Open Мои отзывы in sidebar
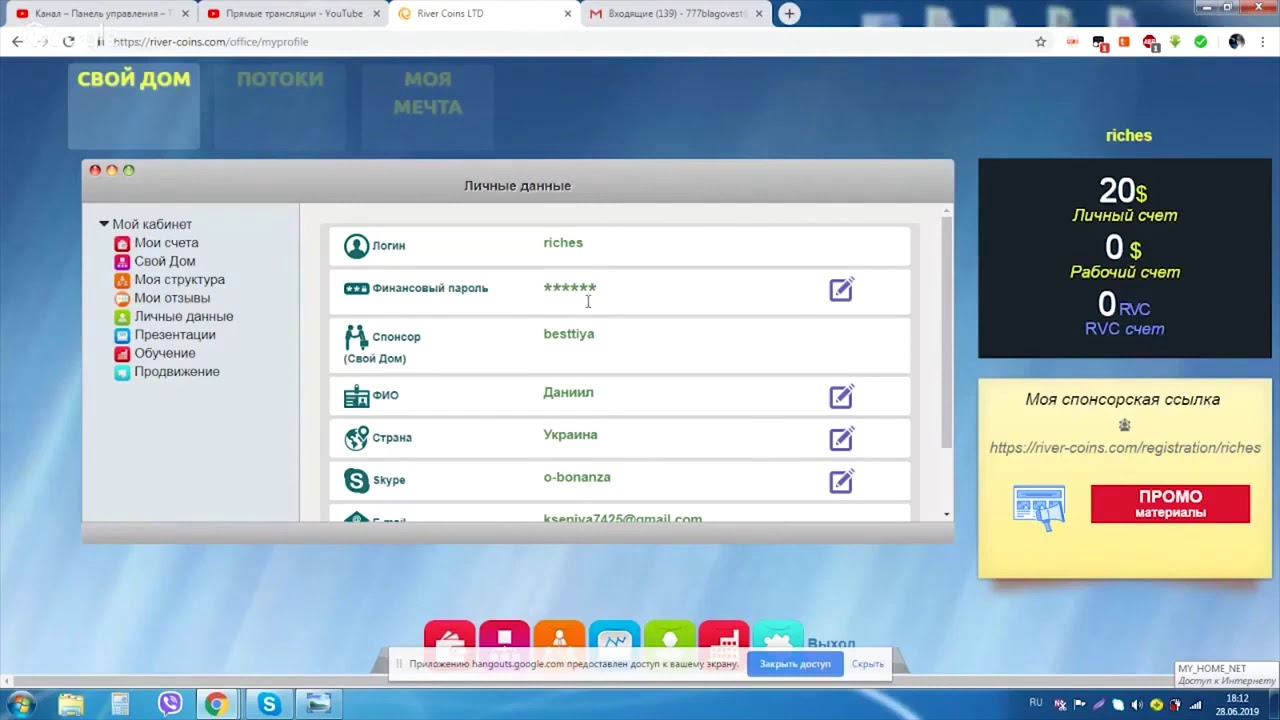The width and height of the screenshot is (1280, 720). click(x=172, y=298)
